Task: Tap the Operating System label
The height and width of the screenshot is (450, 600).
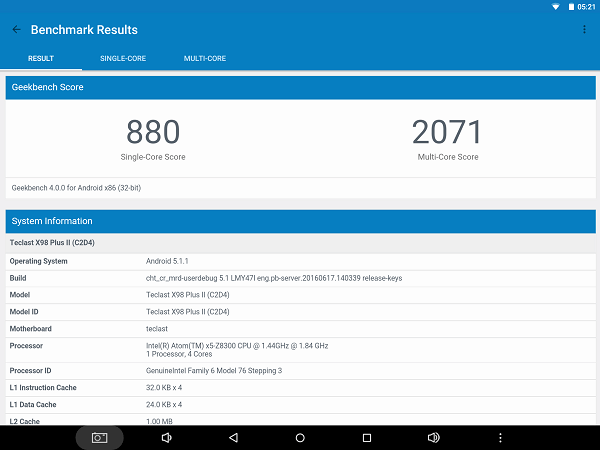Action: tap(38, 261)
